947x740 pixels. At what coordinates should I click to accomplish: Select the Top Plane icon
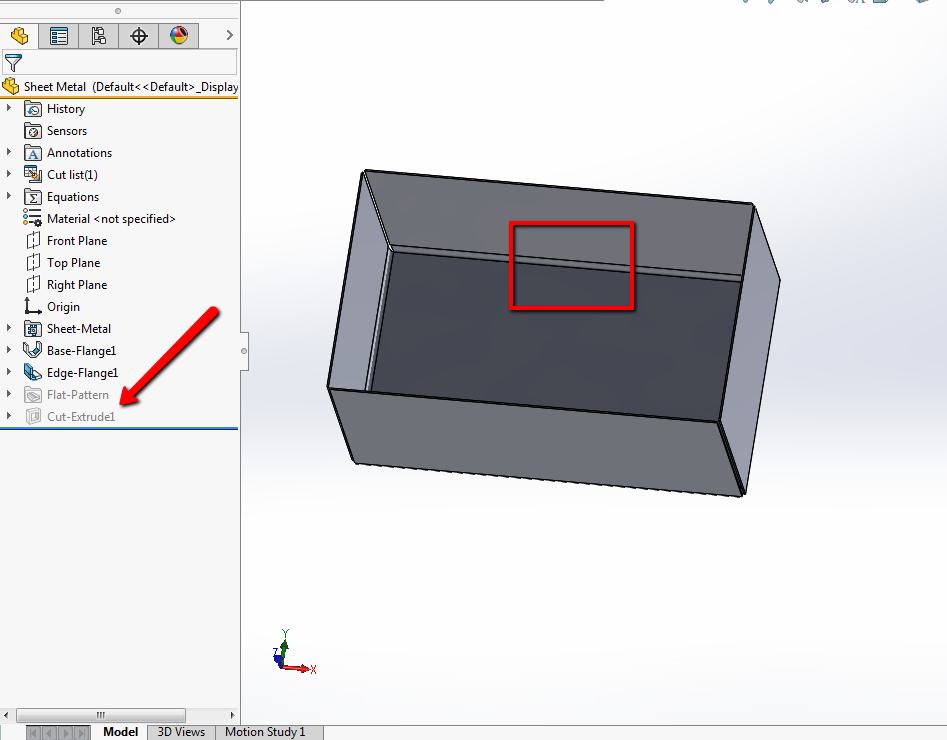tap(33, 263)
